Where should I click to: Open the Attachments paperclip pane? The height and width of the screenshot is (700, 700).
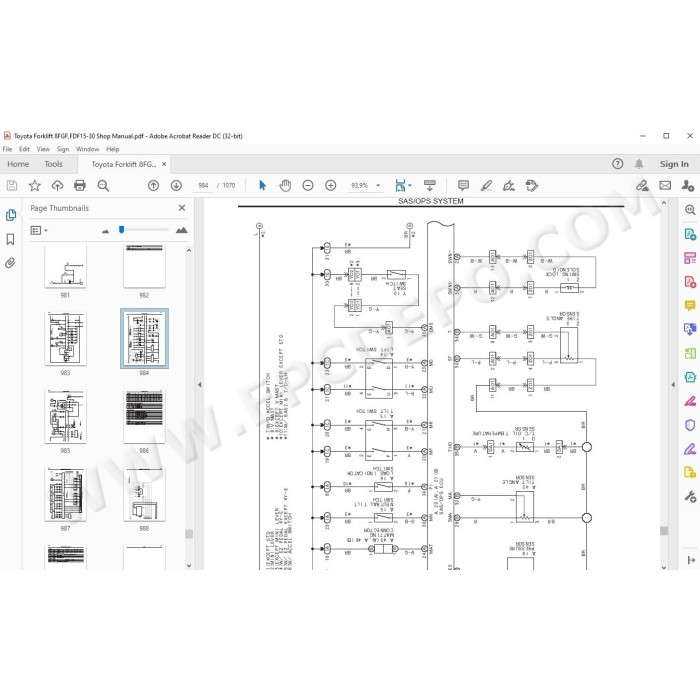click(x=10, y=263)
